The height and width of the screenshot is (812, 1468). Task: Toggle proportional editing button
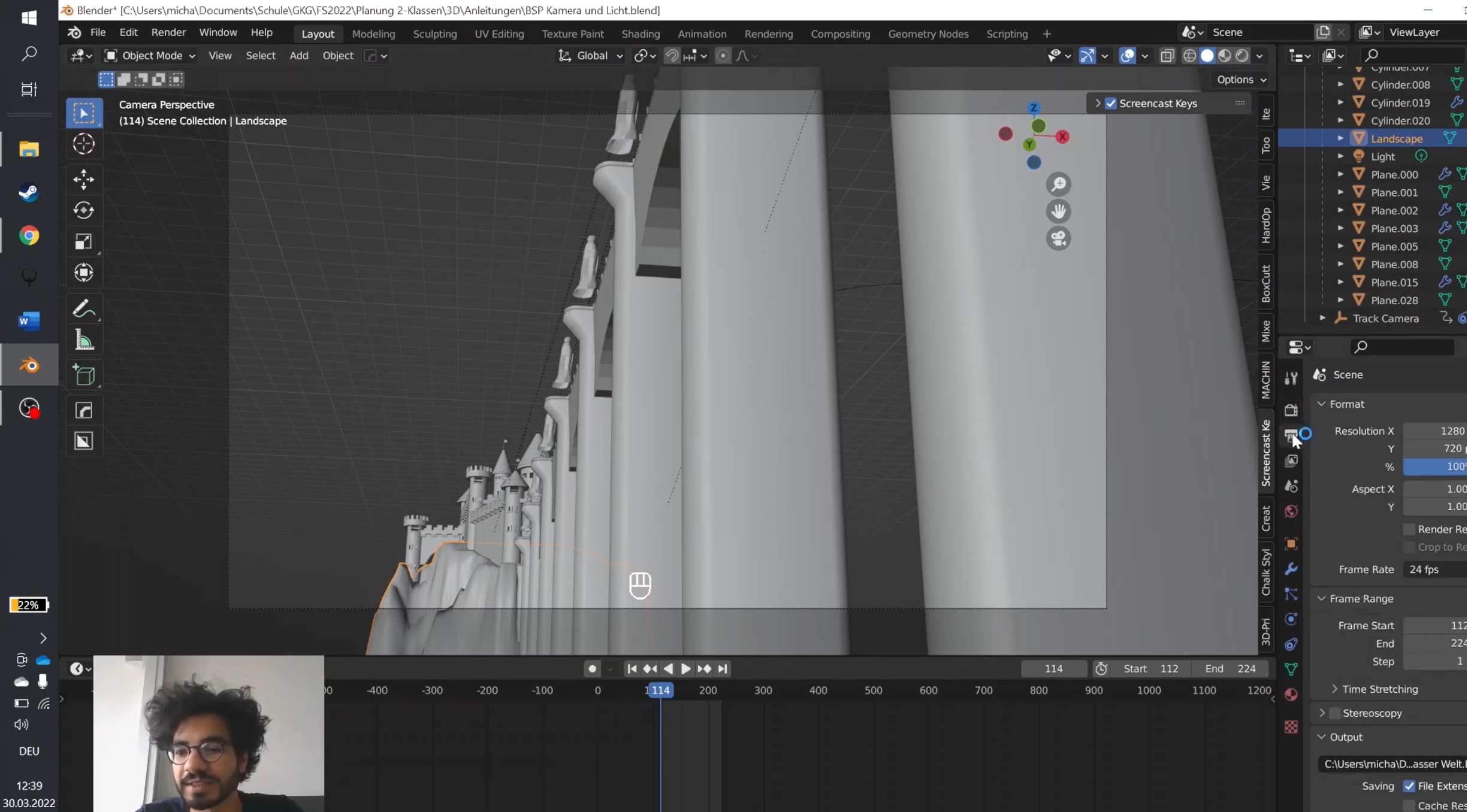(x=724, y=56)
